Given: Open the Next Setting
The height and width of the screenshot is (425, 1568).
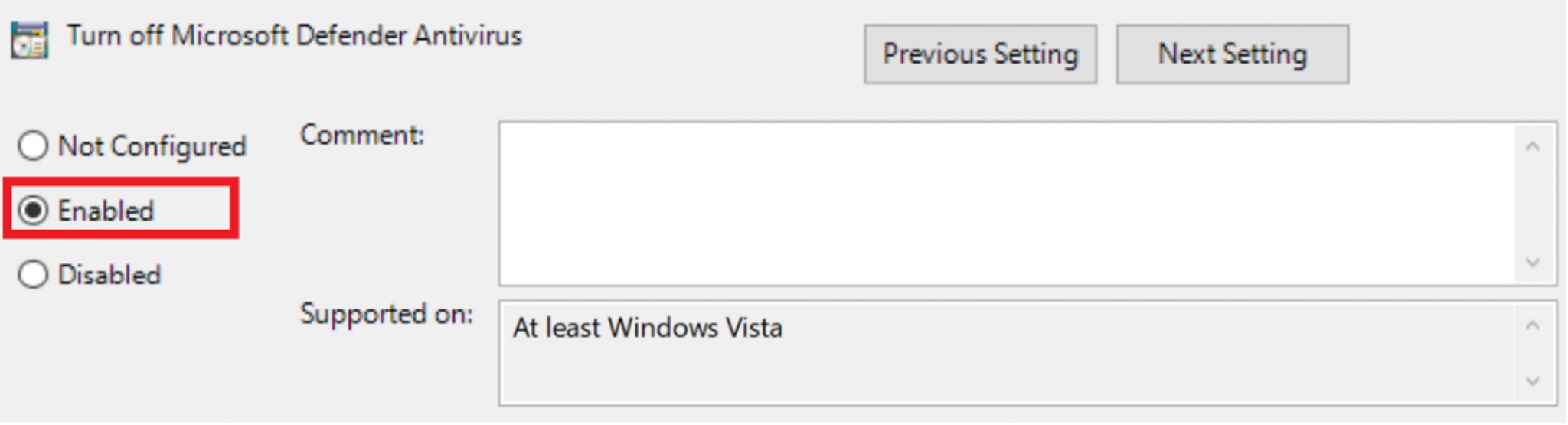Looking at the screenshot, I should [x=1232, y=54].
